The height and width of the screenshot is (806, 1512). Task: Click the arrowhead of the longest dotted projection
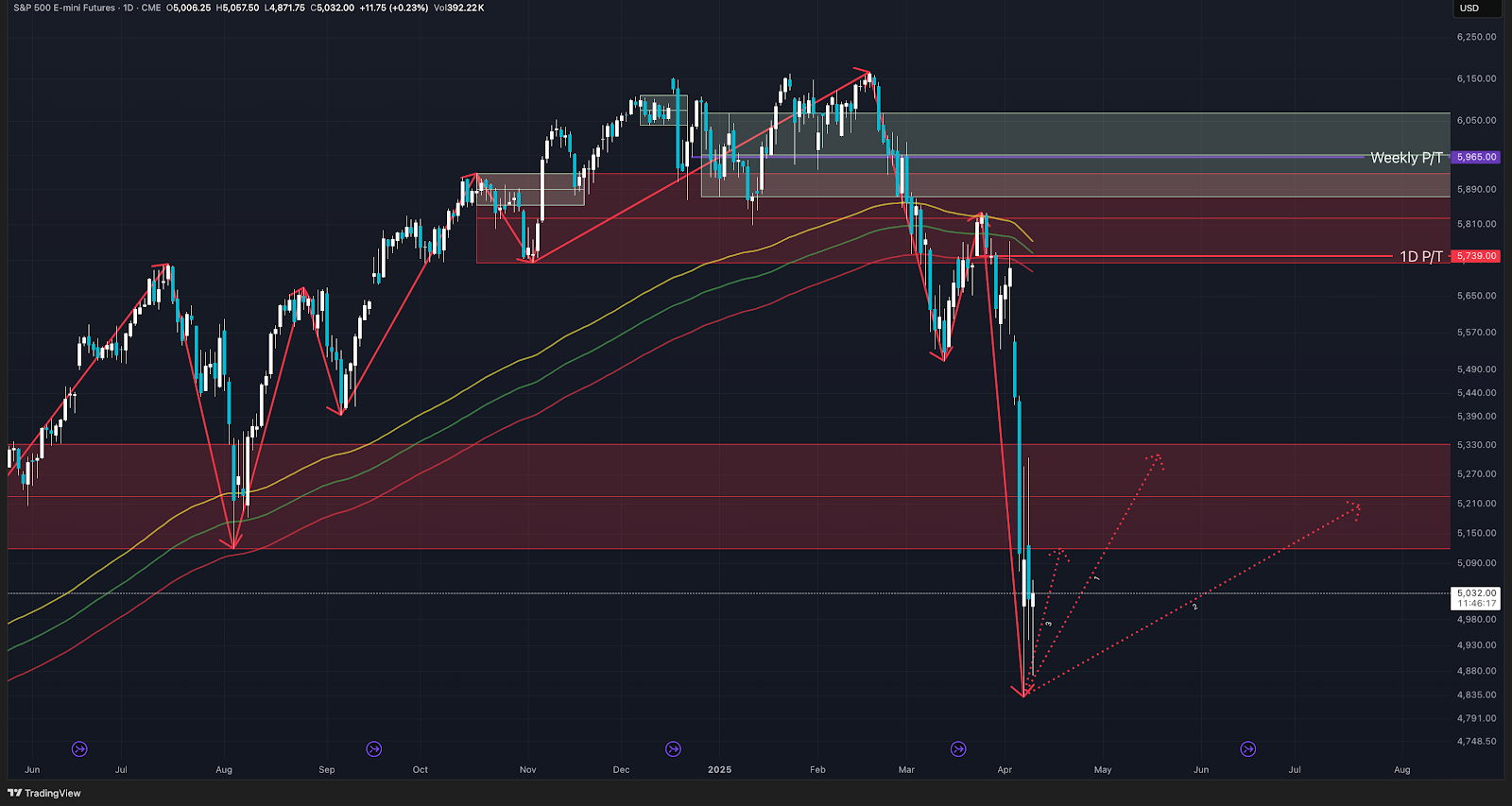[1355, 508]
